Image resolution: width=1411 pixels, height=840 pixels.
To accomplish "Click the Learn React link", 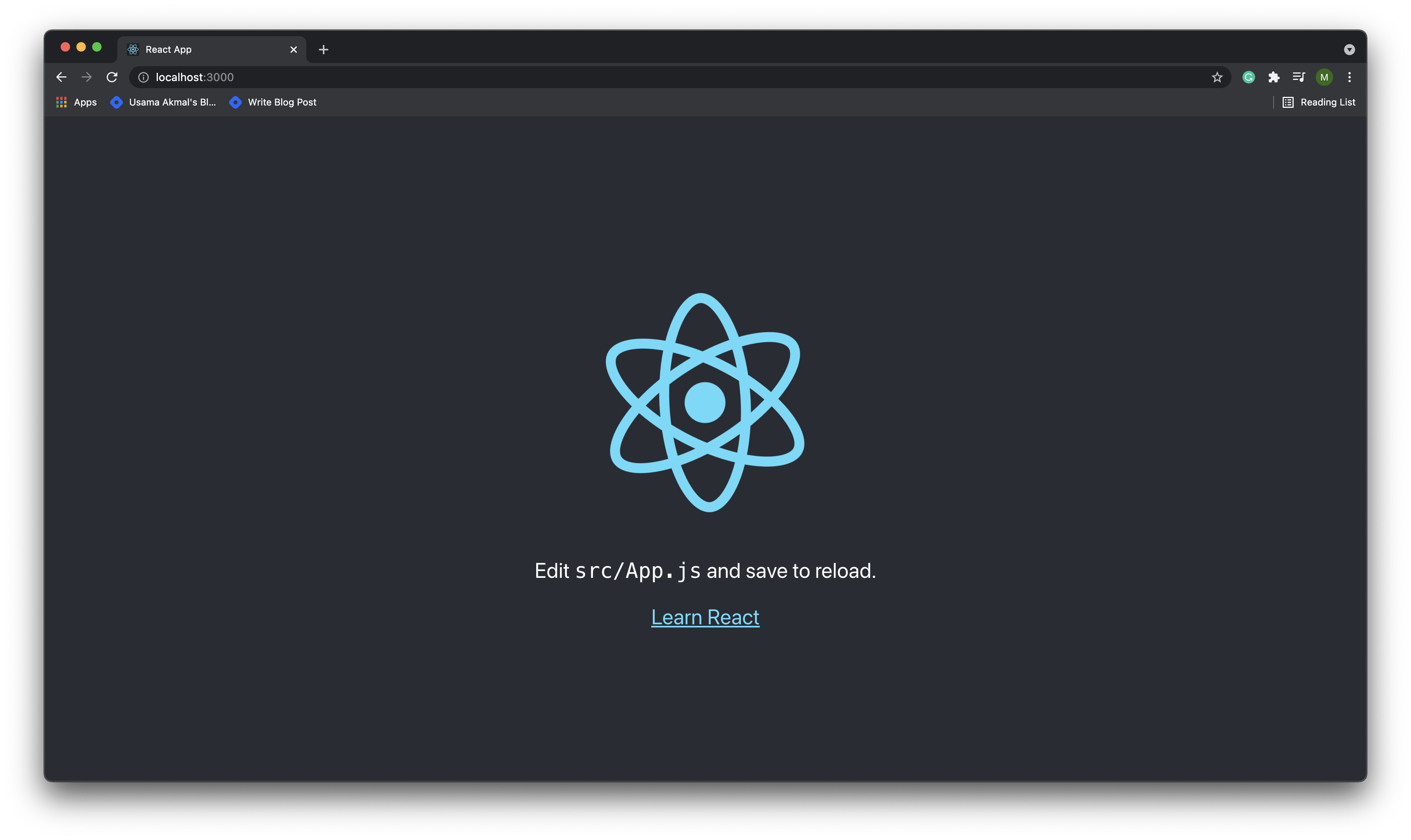I will [705, 617].
